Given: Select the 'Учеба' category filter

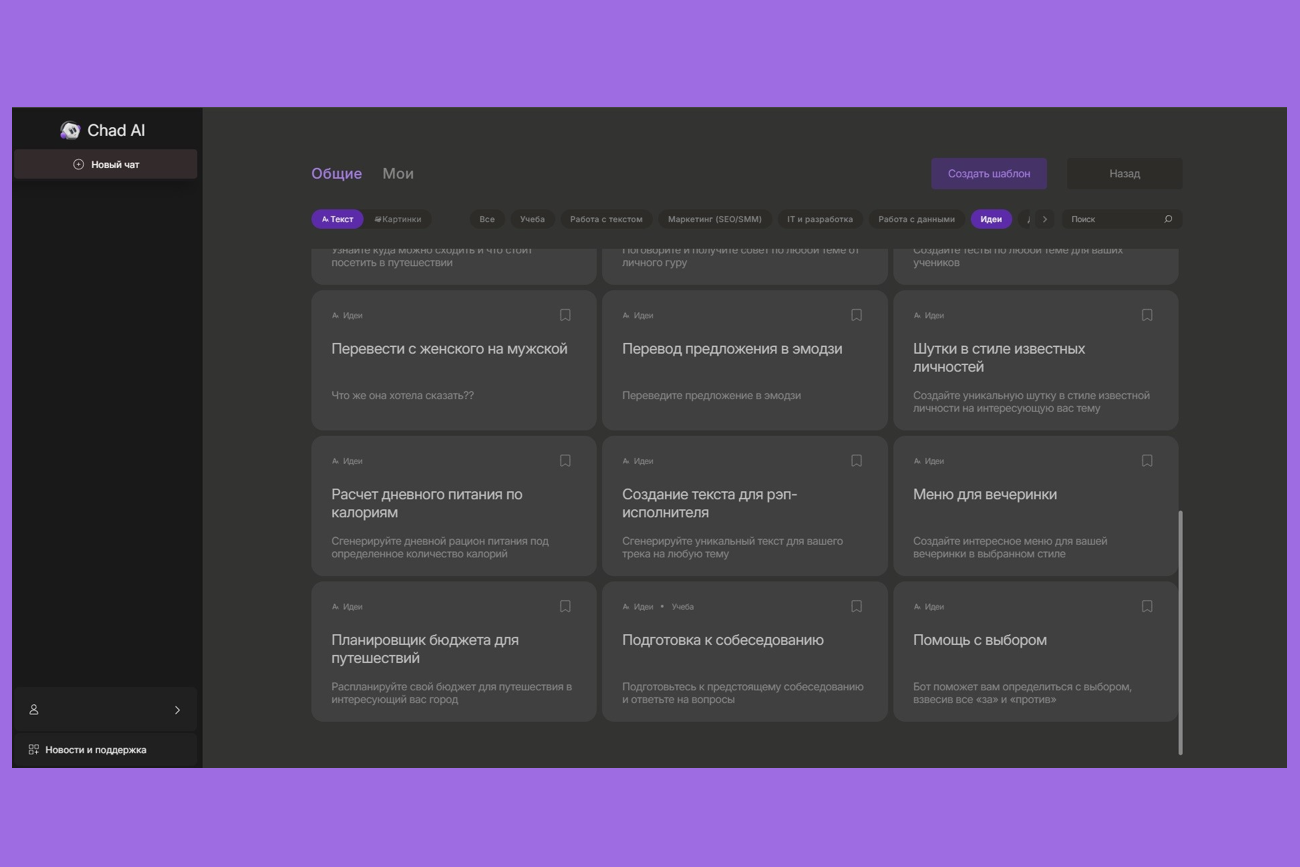Looking at the screenshot, I should 532,219.
